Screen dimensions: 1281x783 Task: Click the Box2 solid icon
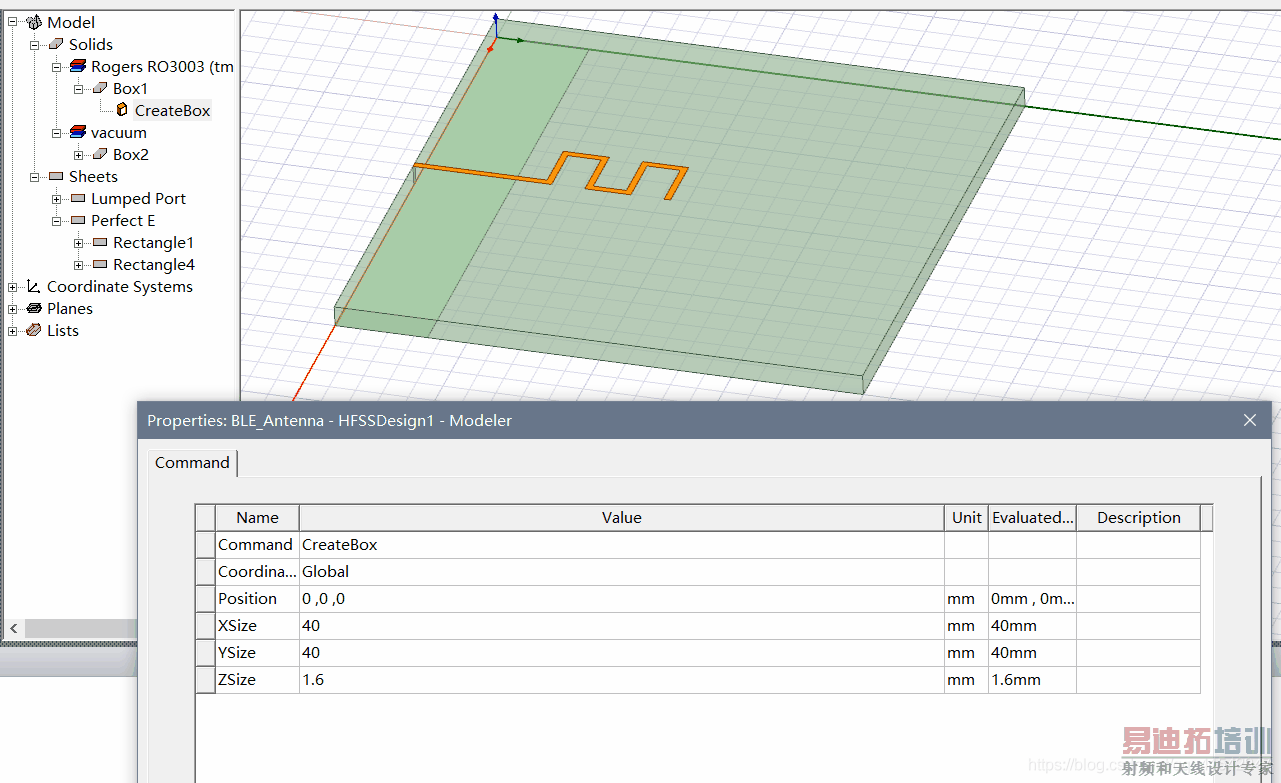point(100,154)
